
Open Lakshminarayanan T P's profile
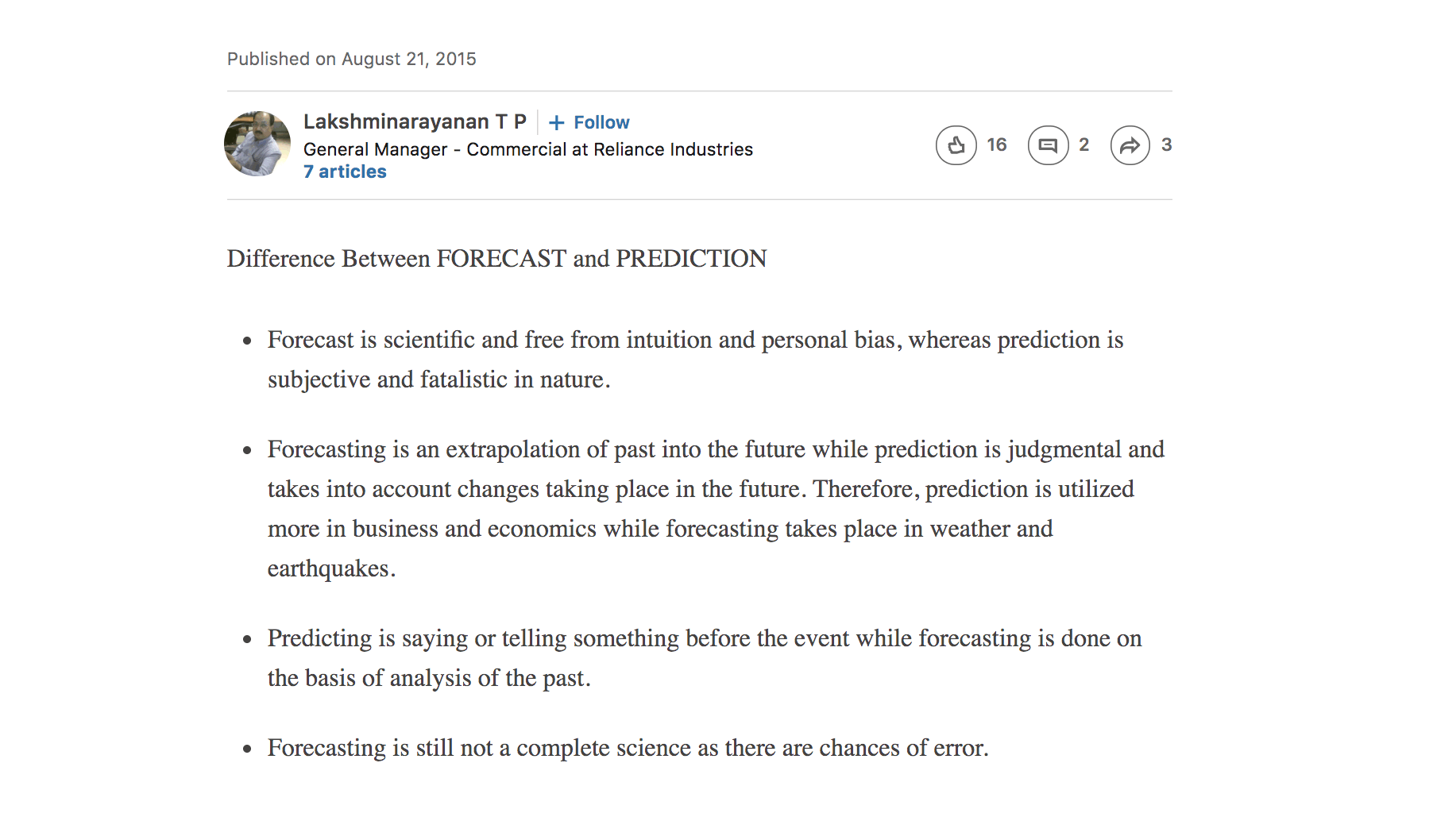pyautogui.click(x=415, y=121)
